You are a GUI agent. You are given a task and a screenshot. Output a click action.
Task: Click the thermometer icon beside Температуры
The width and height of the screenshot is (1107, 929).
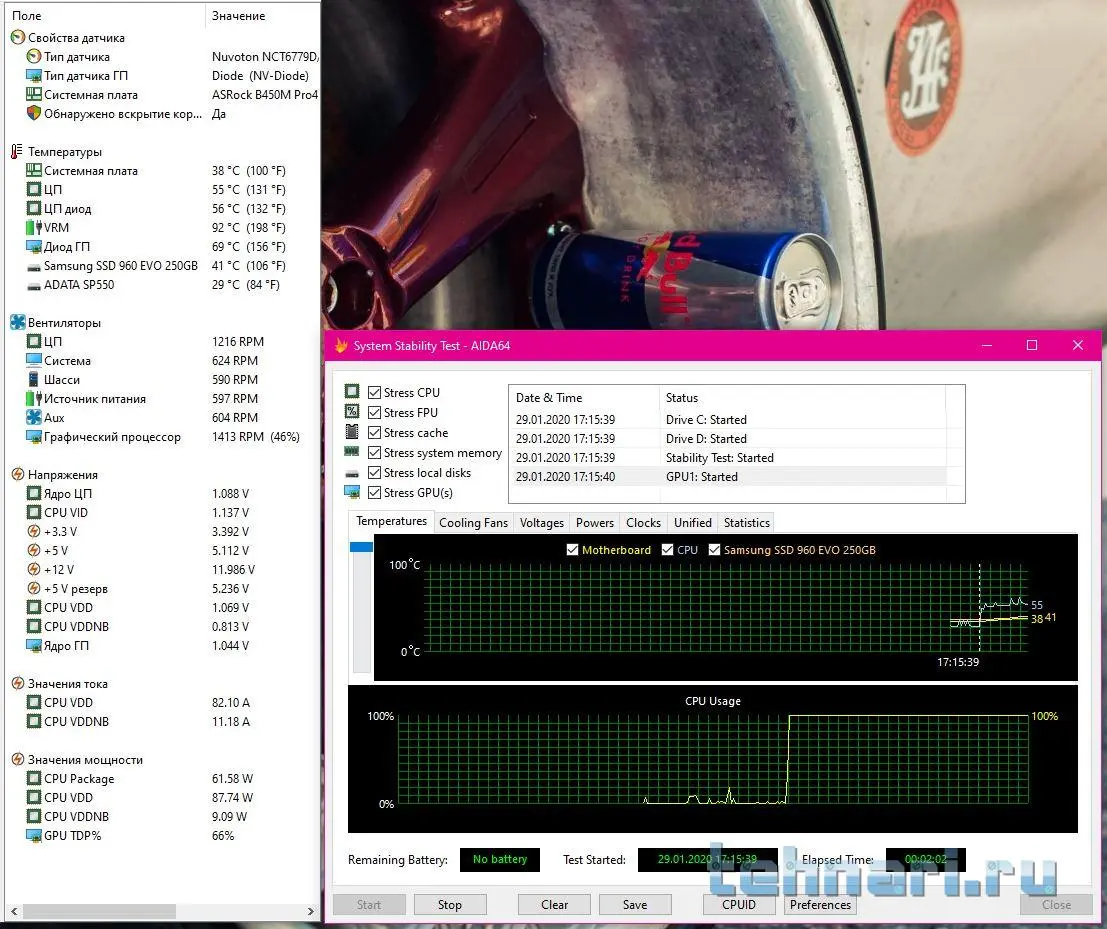click(17, 152)
